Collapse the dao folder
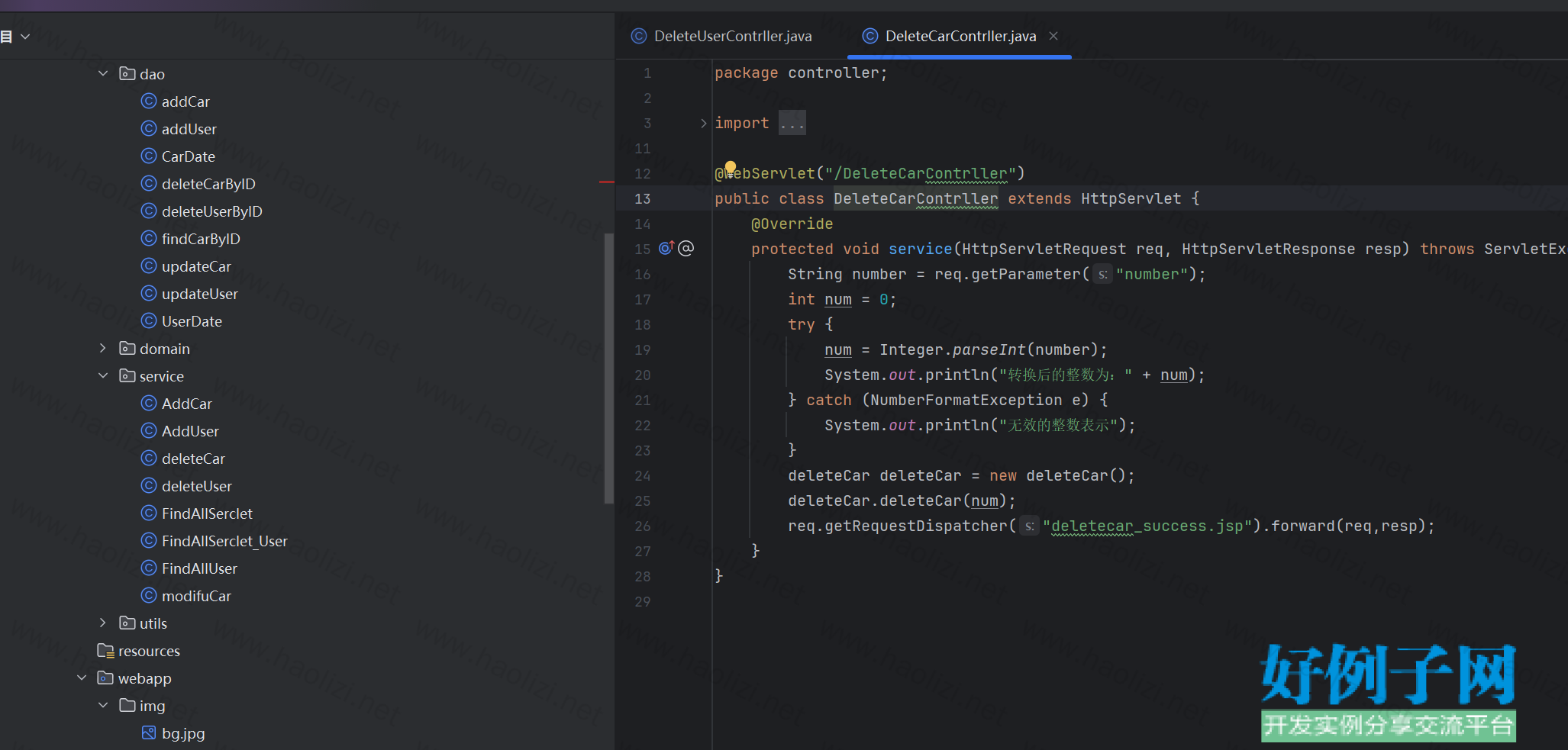Viewport: 1568px width, 750px height. click(103, 74)
